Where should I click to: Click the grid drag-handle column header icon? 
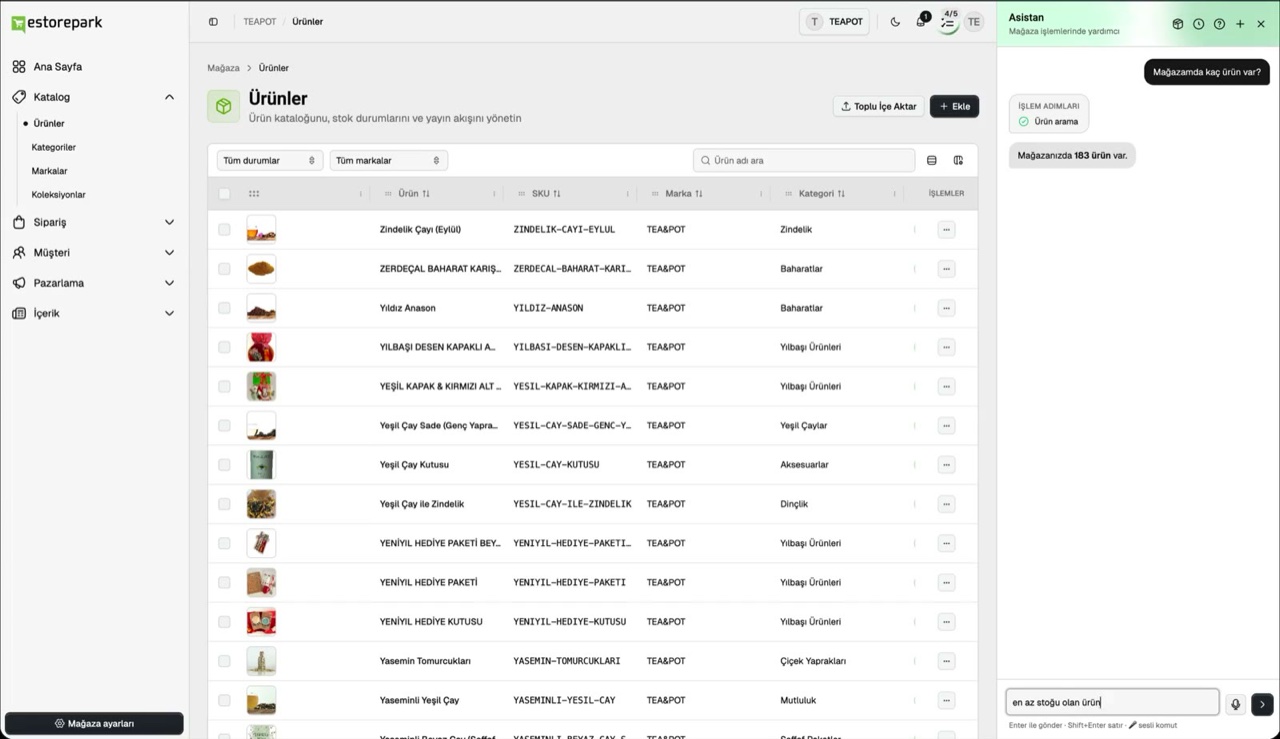[x=254, y=194]
